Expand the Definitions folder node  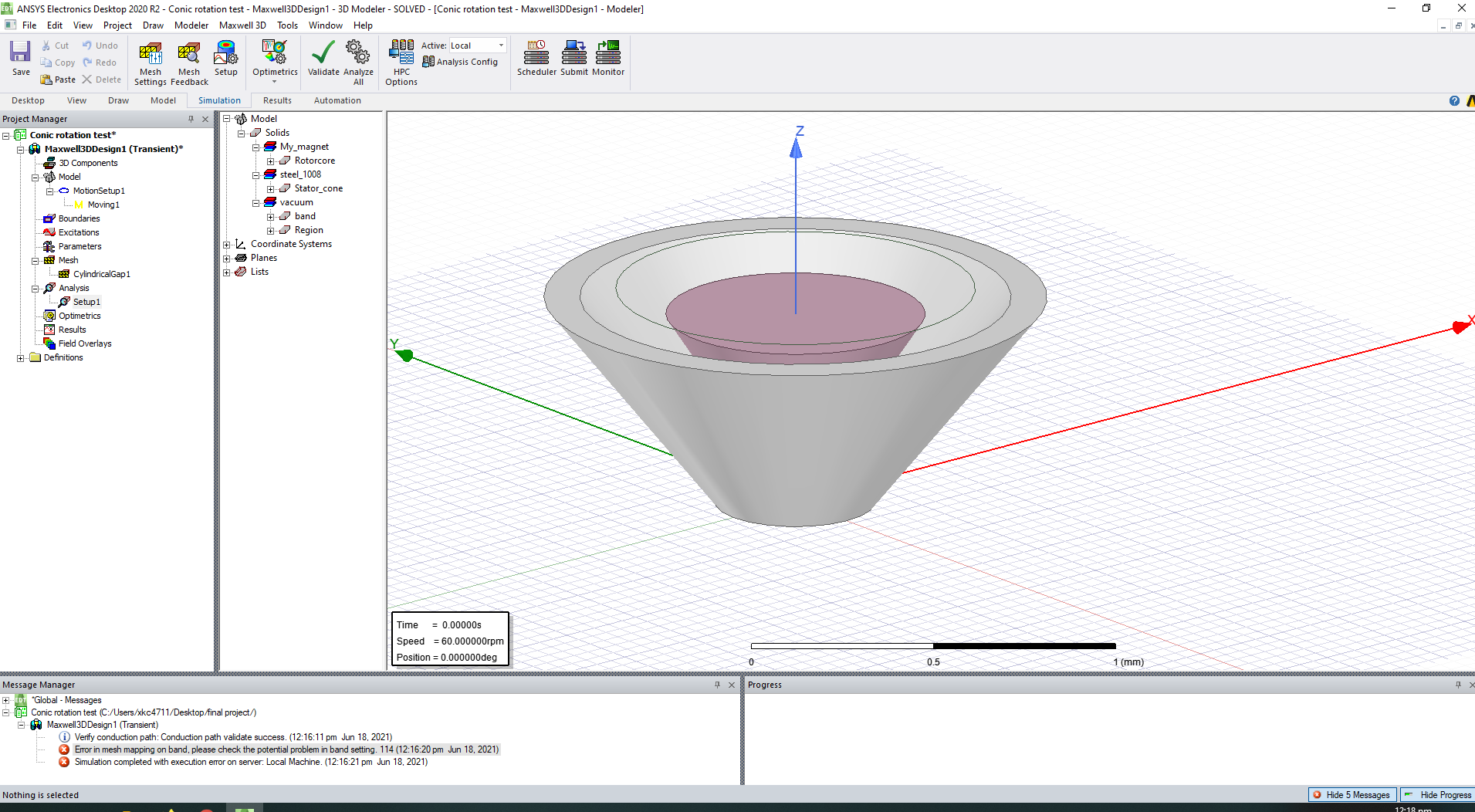tap(20, 358)
